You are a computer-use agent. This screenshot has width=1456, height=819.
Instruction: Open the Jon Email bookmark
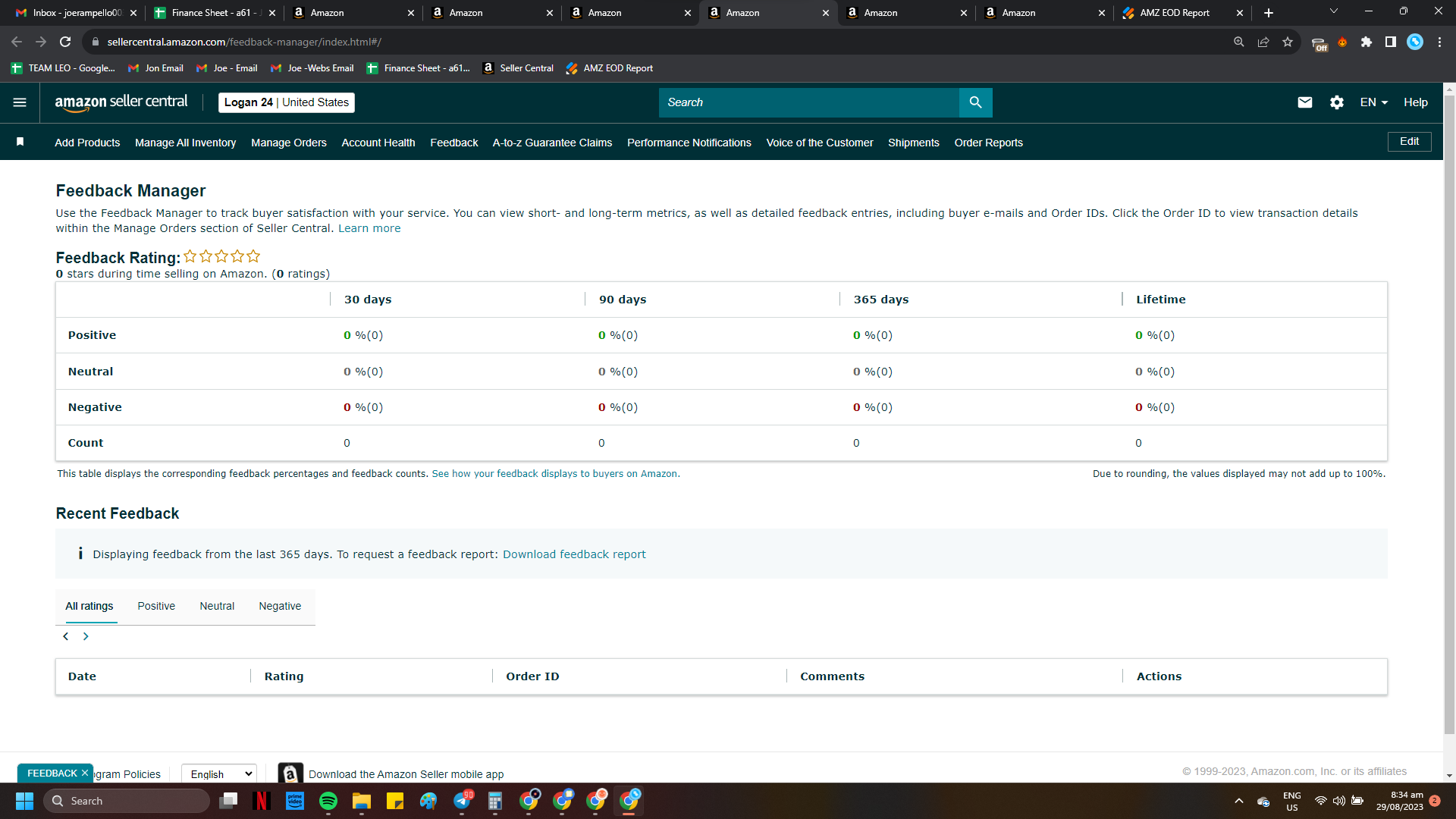156,68
